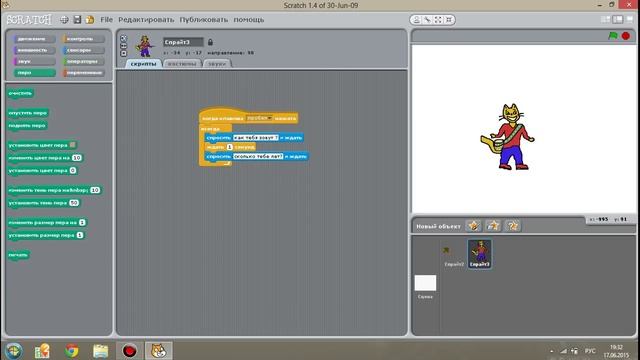Open the Помощь menu

coord(249,20)
